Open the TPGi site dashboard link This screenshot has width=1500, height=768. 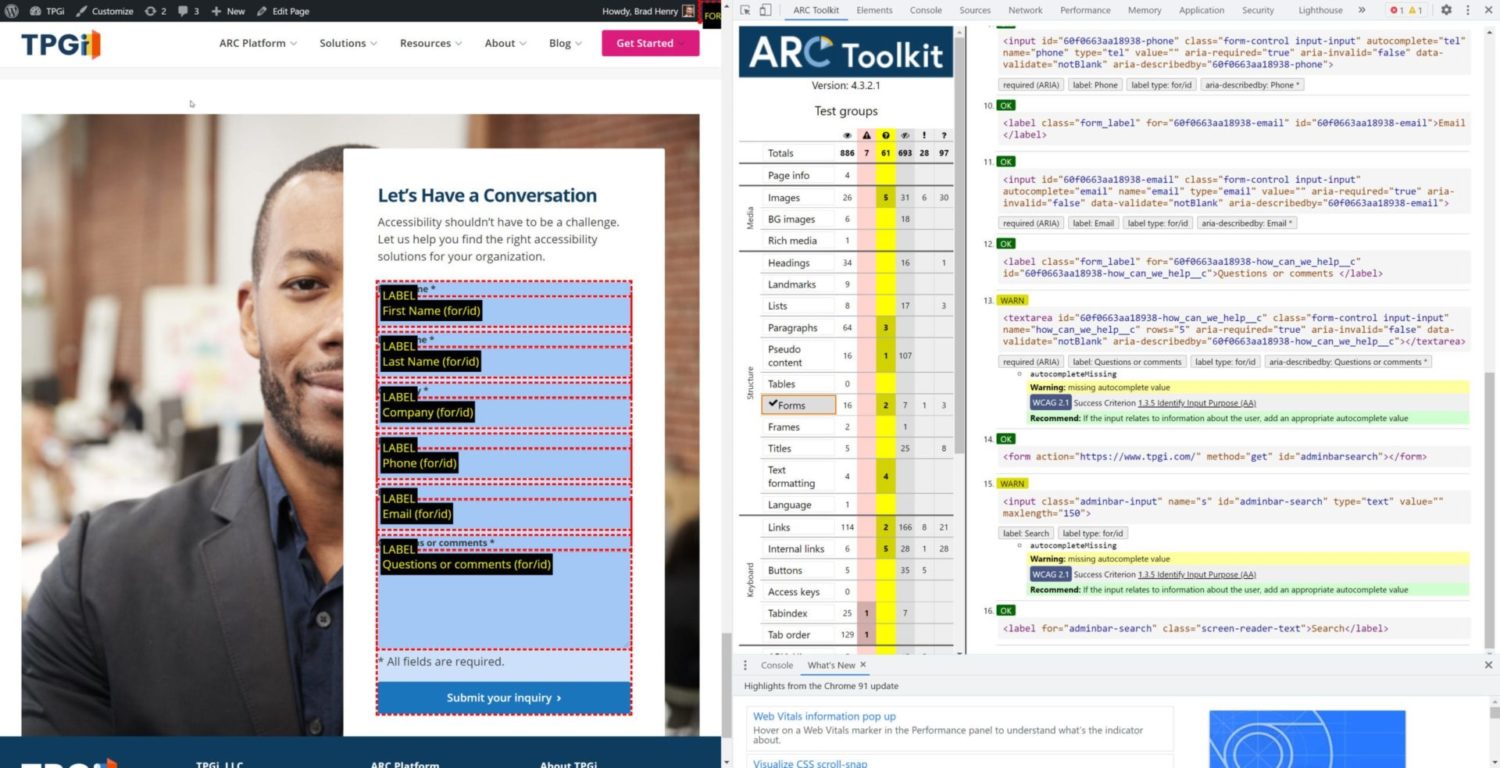[48, 11]
